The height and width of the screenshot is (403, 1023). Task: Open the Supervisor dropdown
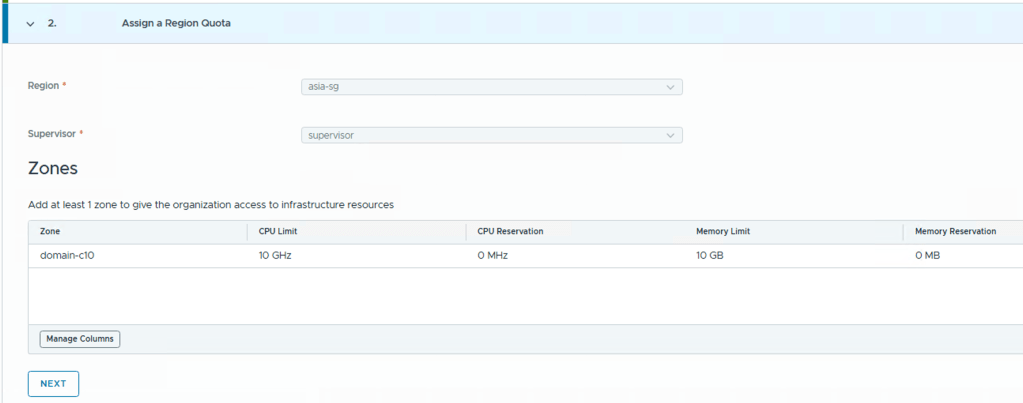tap(491, 135)
